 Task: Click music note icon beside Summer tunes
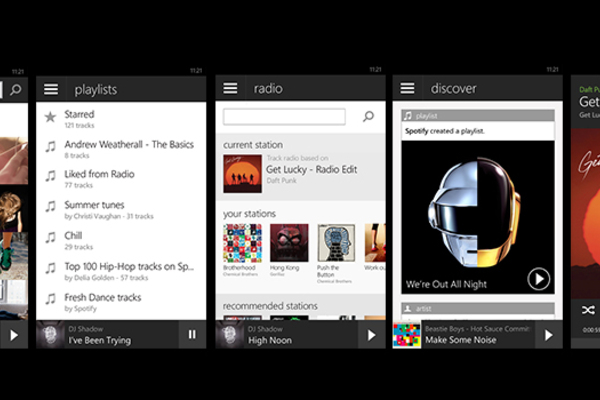pos(51,207)
